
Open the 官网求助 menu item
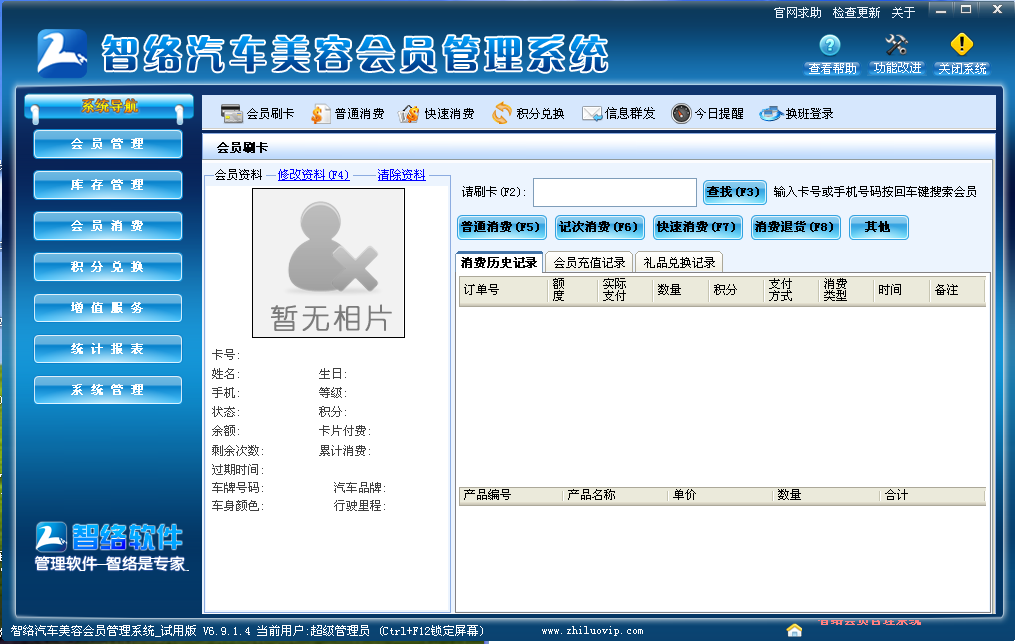[x=798, y=12]
